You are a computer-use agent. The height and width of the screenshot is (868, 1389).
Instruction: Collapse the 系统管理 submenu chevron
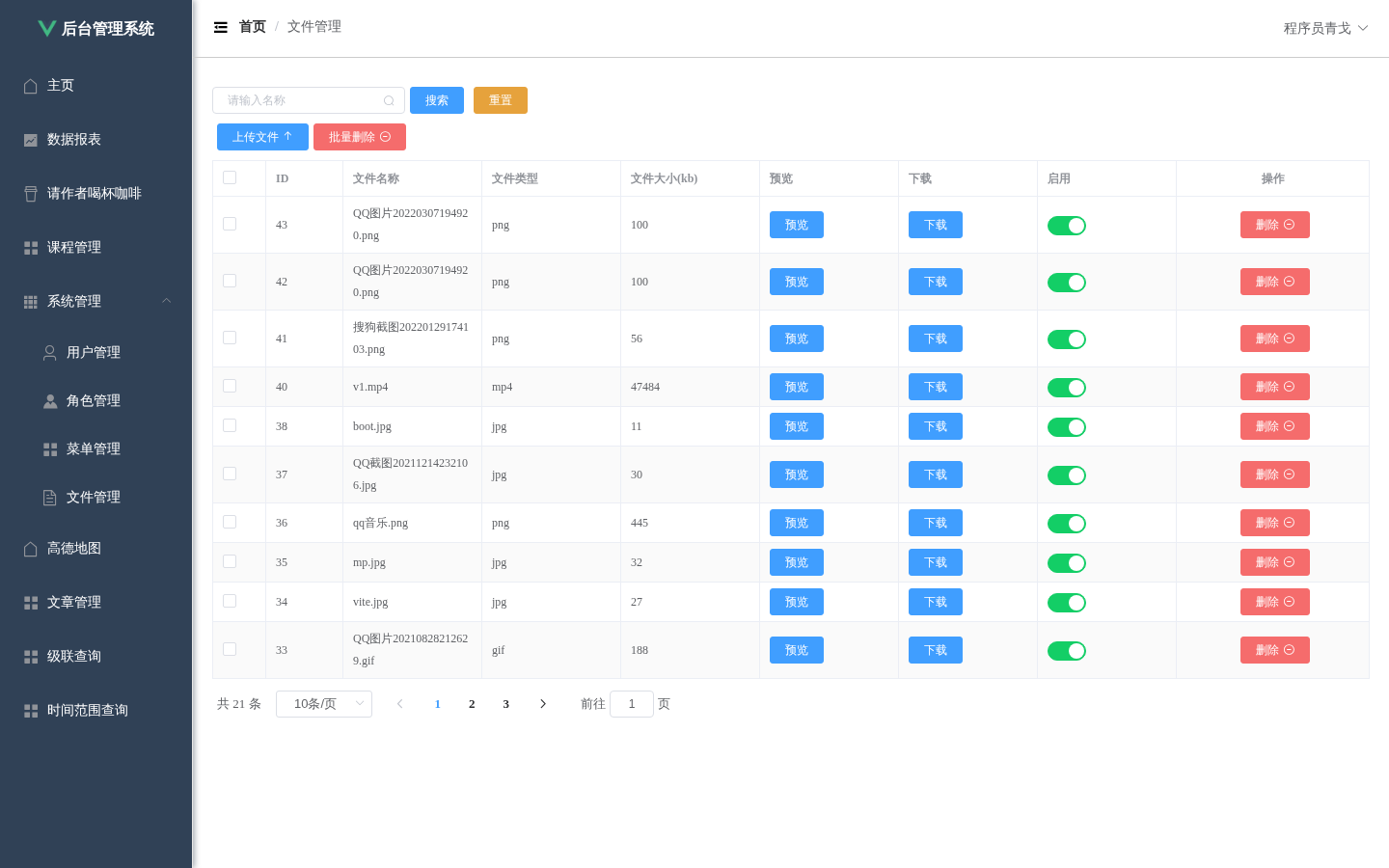tap(167, 301)
